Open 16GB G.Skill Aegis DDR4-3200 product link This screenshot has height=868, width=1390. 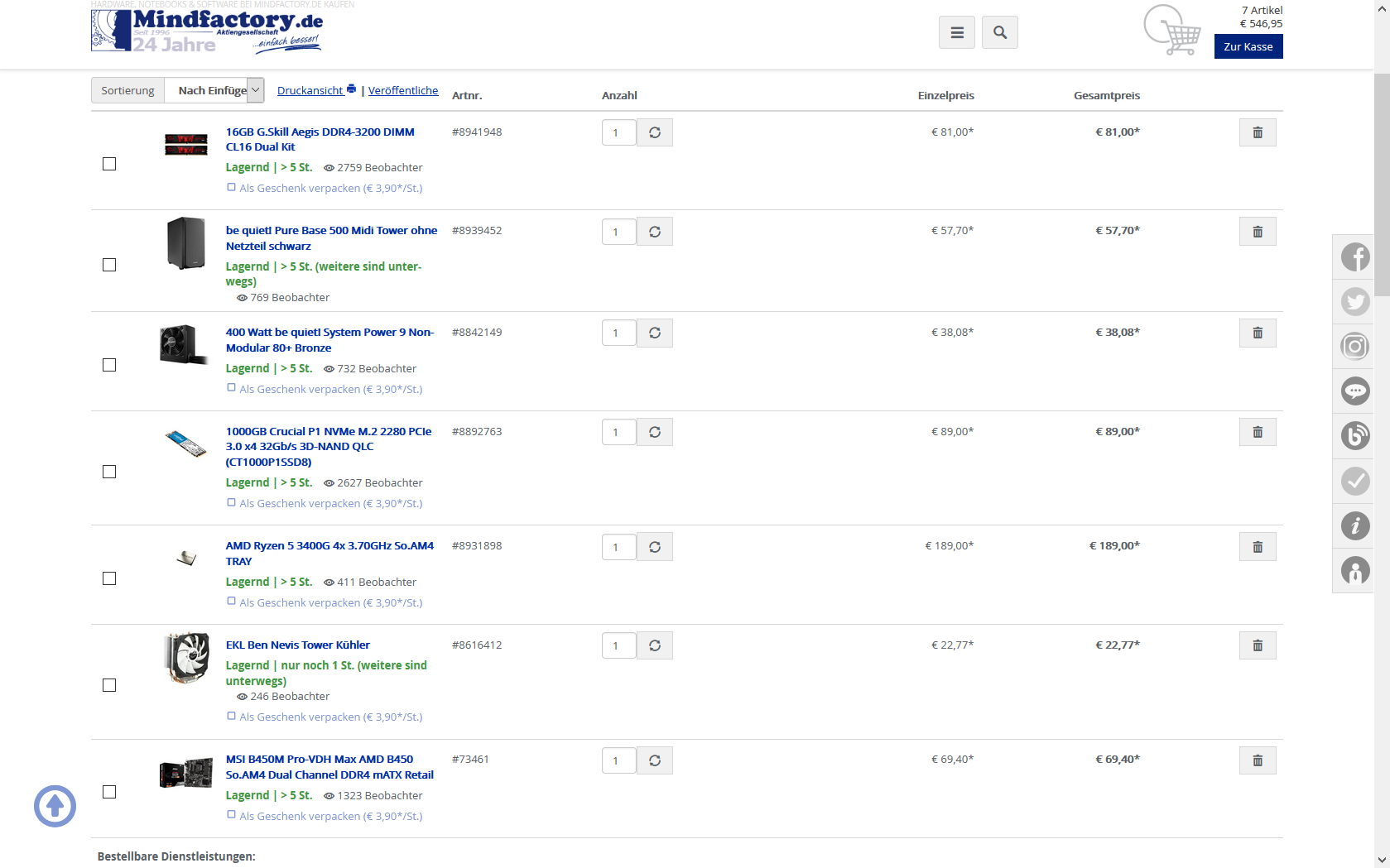coord(320,139)
